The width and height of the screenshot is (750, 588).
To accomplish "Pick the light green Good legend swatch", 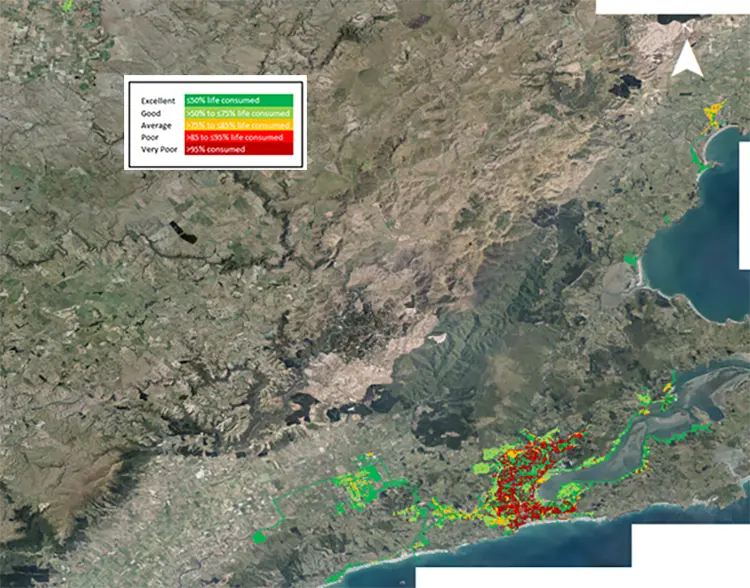I will point(238,113).
